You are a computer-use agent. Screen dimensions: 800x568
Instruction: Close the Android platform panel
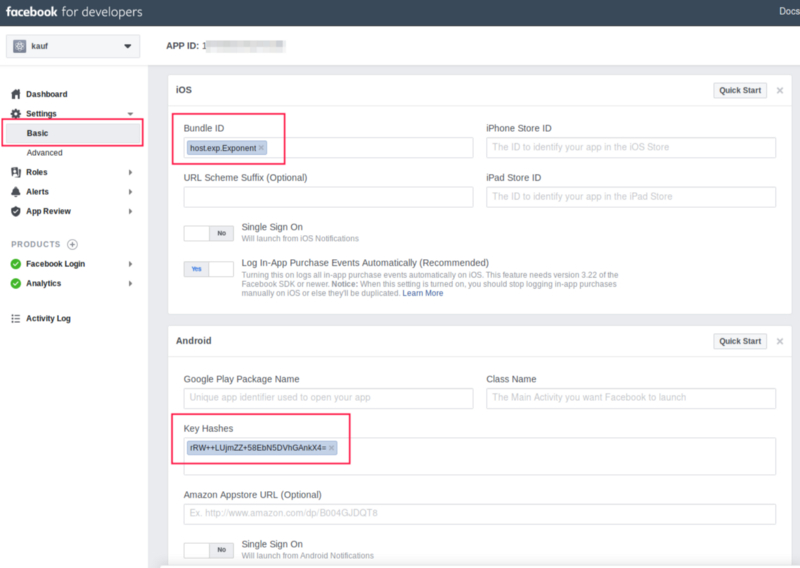(780, 341)
